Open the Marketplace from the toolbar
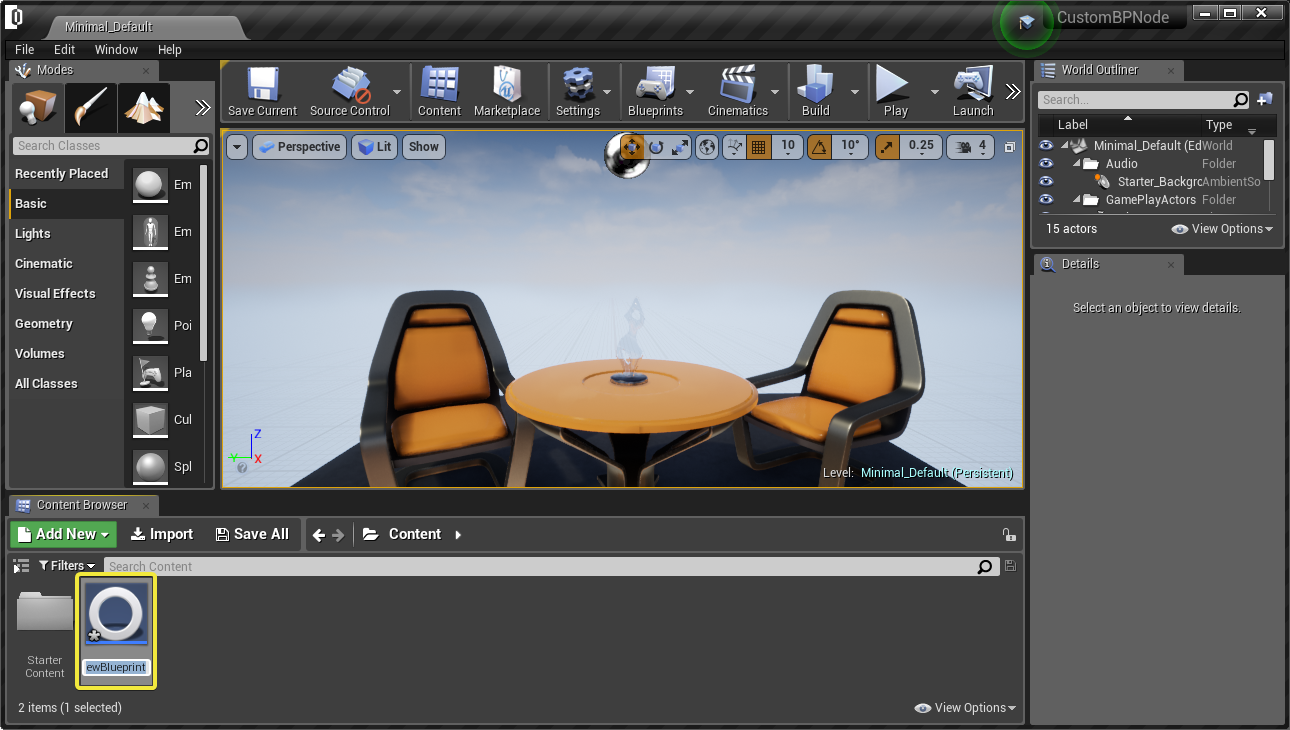This screenshot has width=1290, height=730. (x=506, y=92)
